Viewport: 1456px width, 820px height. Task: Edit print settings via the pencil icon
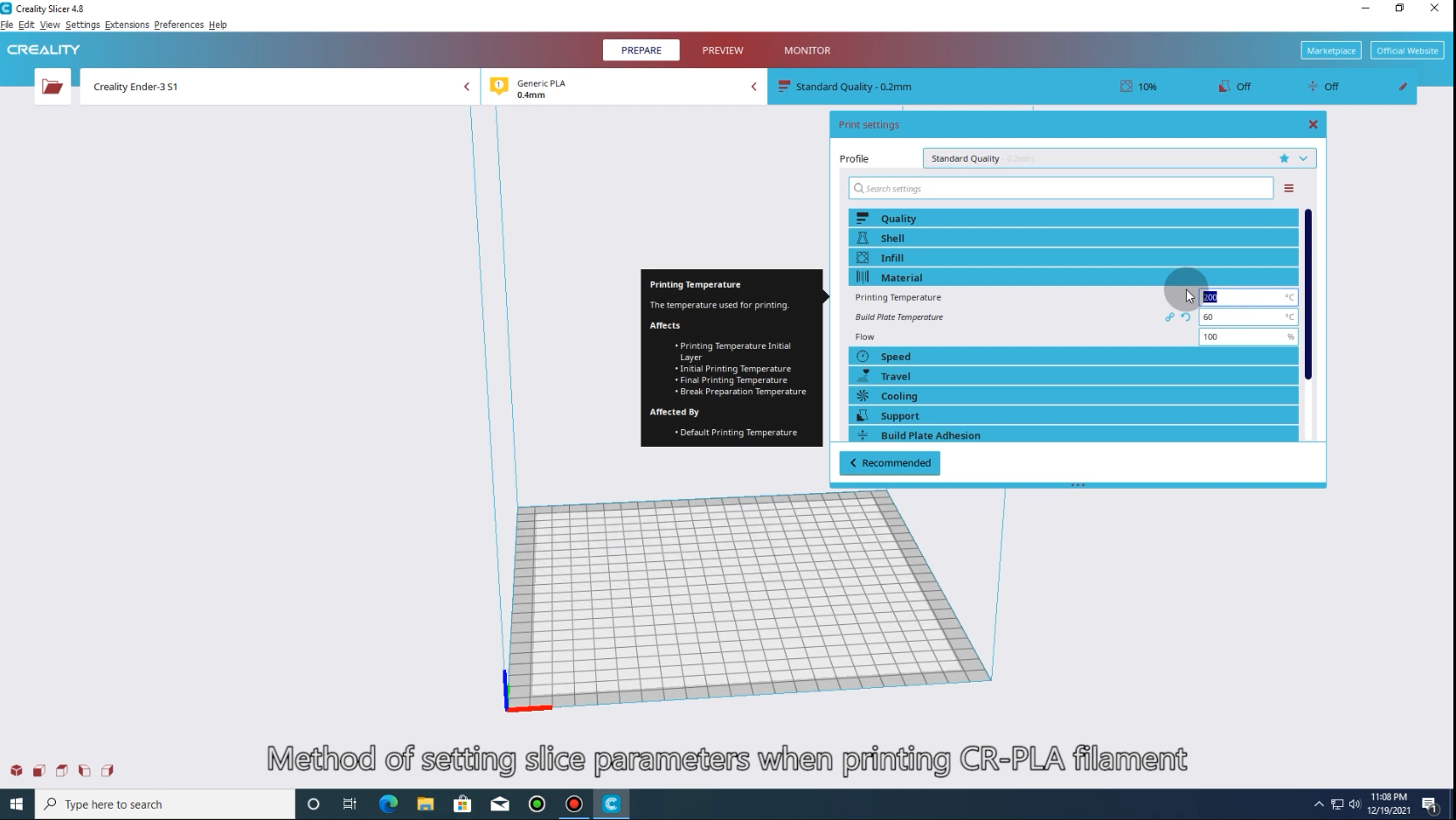[x=1404, y=87]
